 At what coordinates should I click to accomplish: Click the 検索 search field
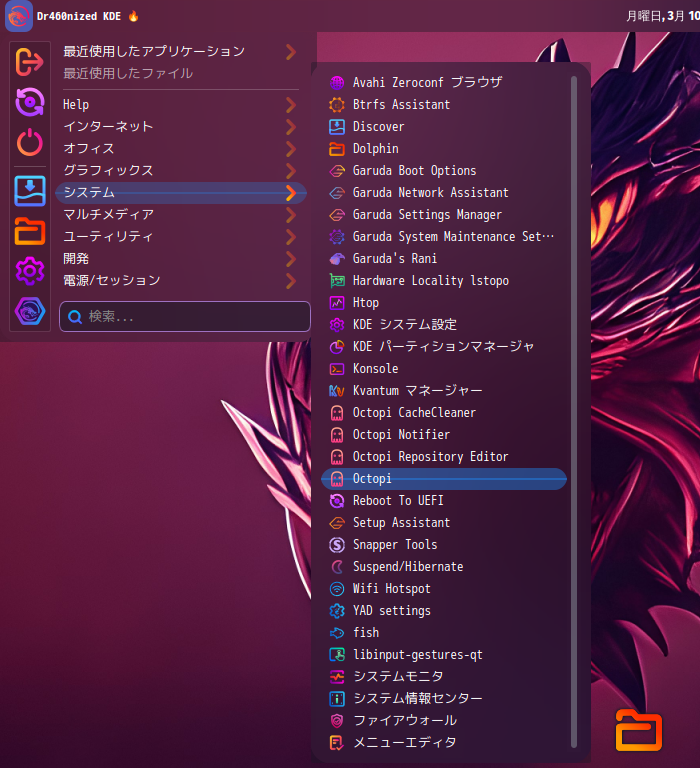coord(185,317)
